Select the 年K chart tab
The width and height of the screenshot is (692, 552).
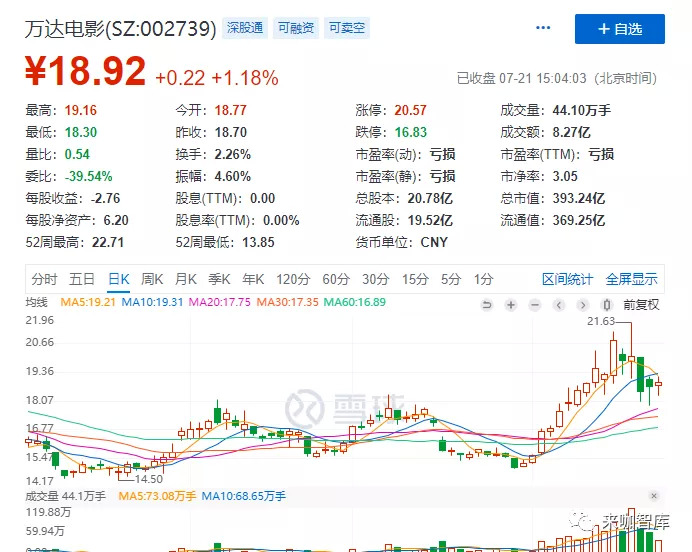pyautogui.click(x=253, y=279)
